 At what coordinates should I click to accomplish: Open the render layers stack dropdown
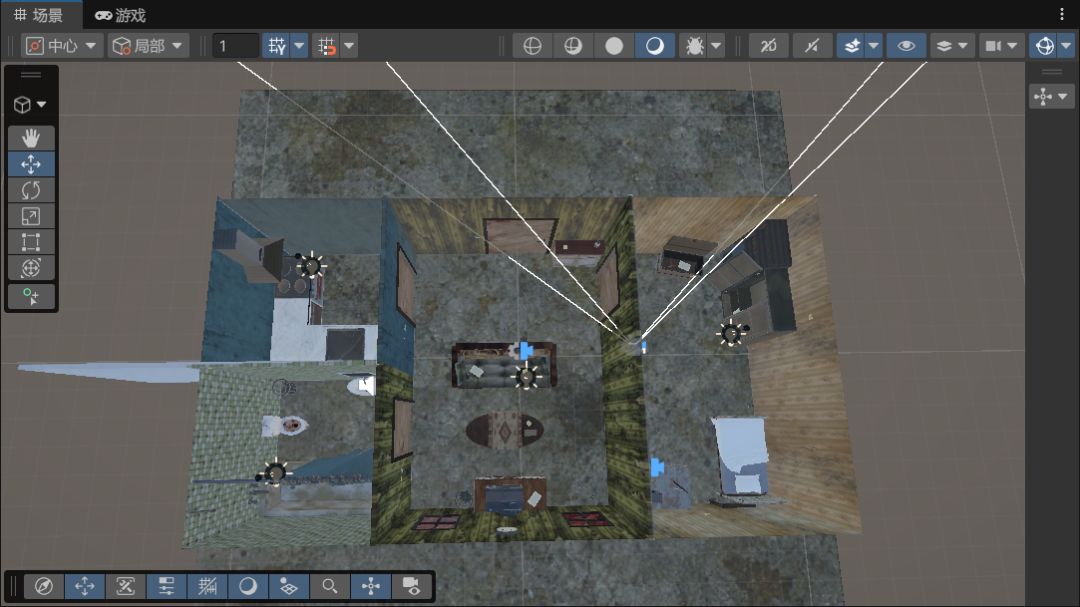[953, 46]
